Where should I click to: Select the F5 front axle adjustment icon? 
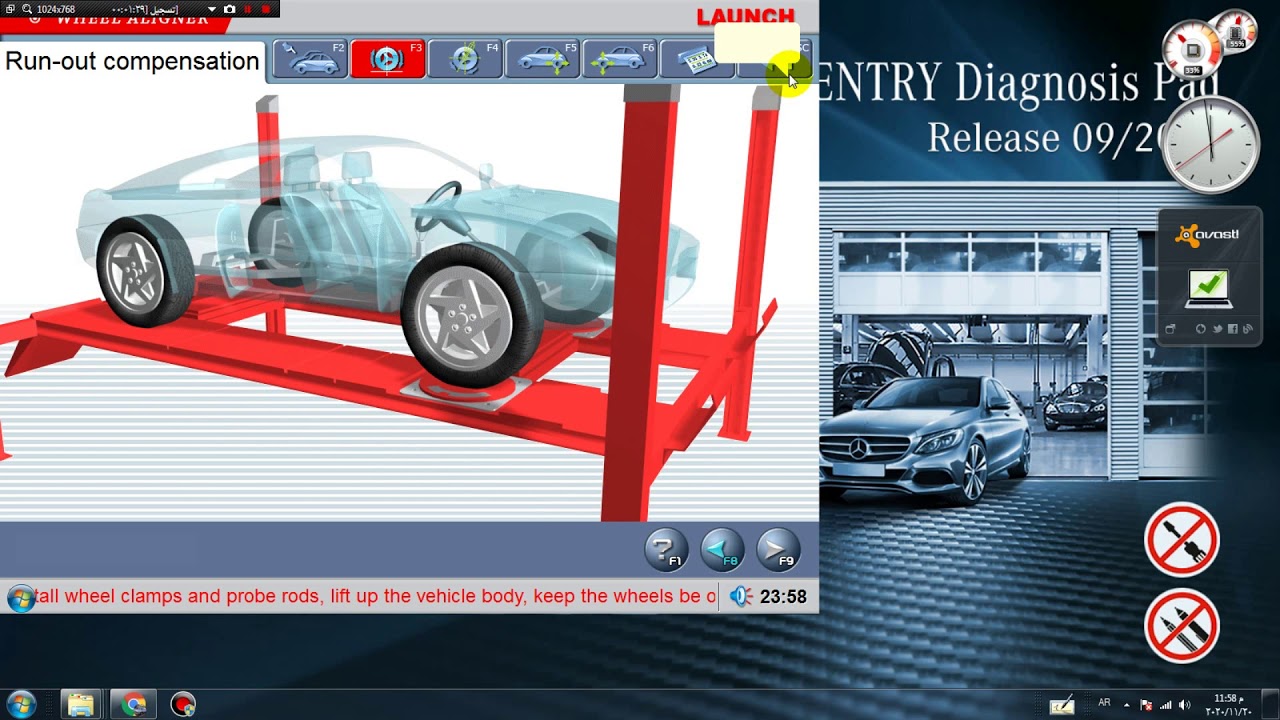point(543,59)
